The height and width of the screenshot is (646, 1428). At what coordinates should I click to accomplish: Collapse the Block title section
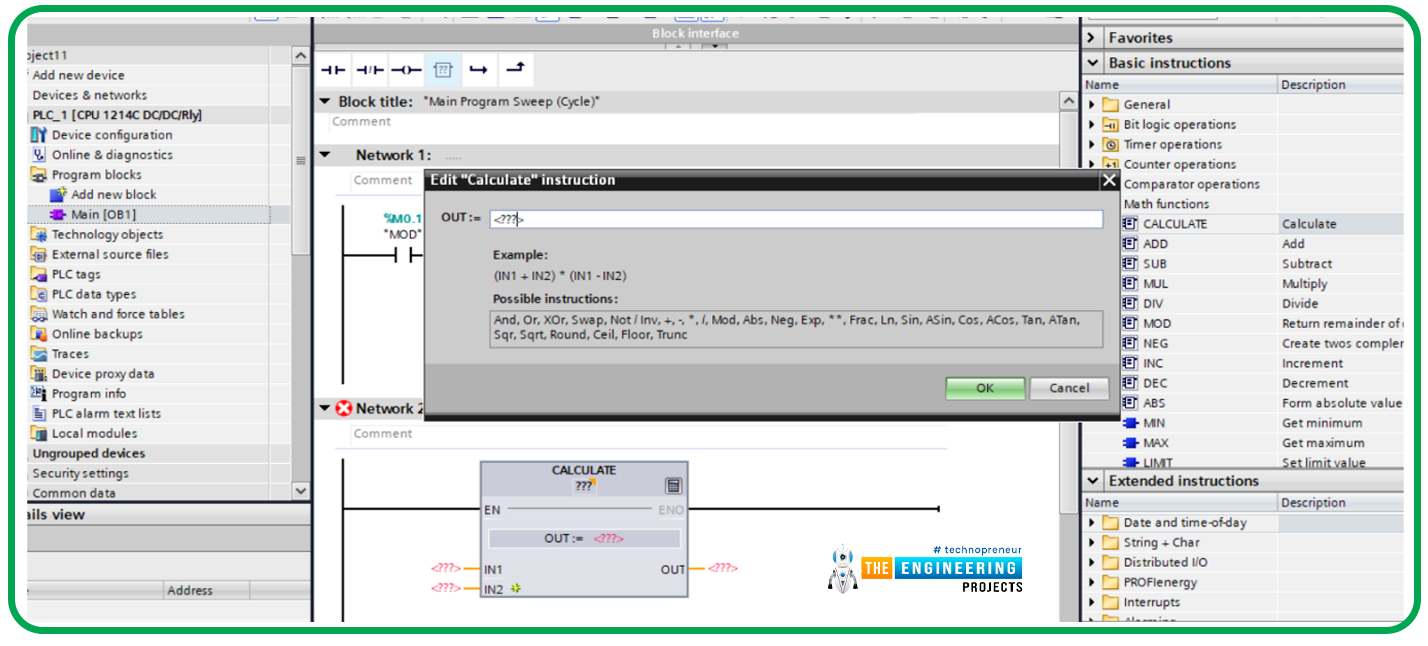pos(325,102)
